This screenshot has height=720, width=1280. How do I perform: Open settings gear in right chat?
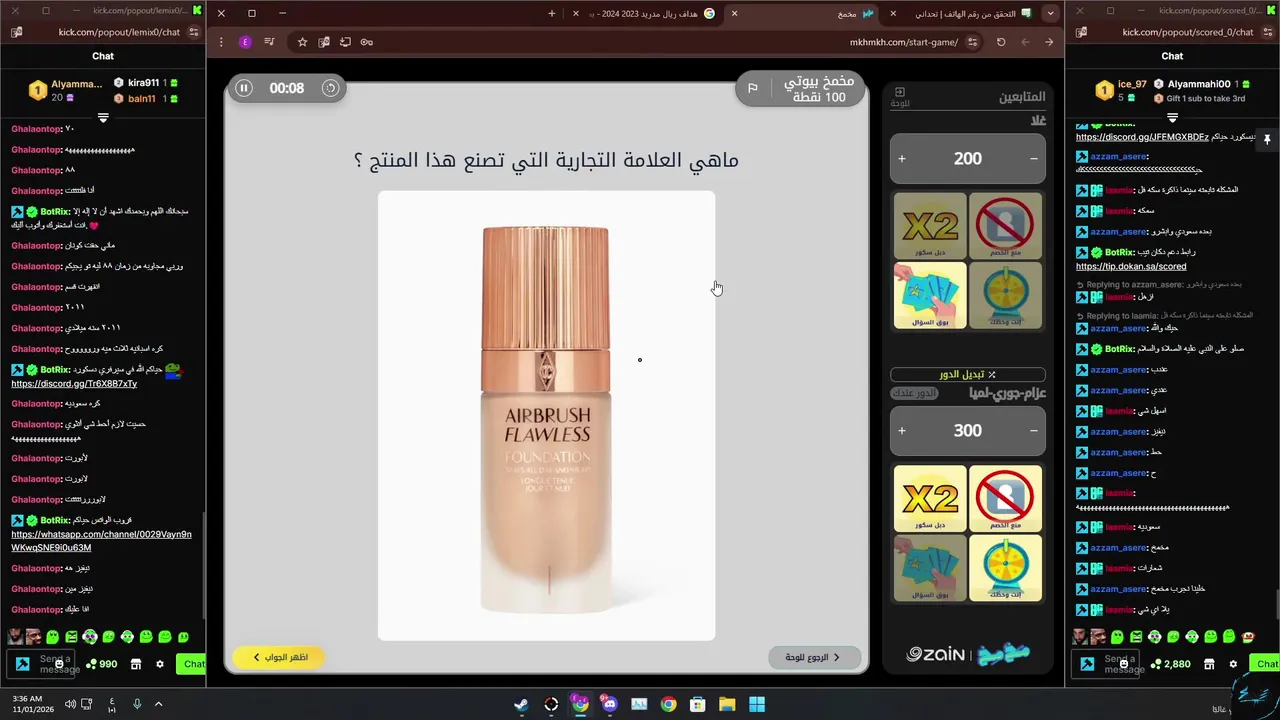pos(1233,664)
